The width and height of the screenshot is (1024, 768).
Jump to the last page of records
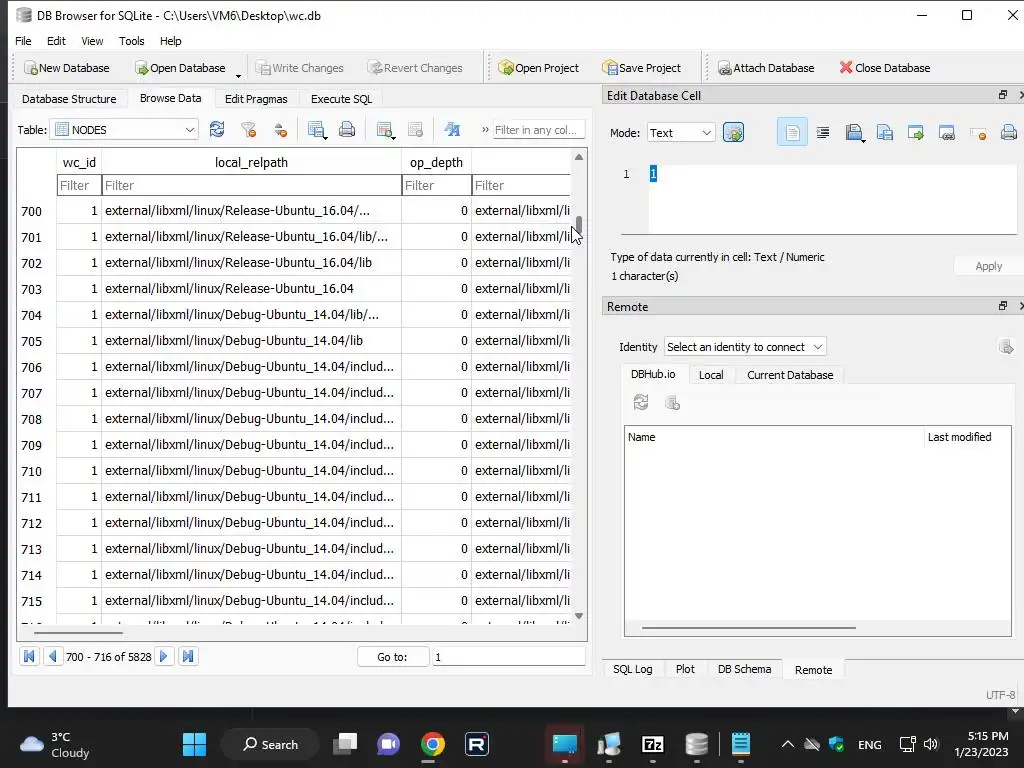pyautogui.click(x=188, y=656)
